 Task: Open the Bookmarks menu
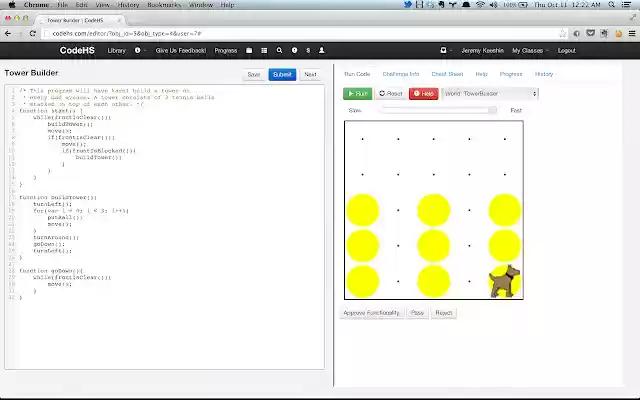tap(164, 5)
